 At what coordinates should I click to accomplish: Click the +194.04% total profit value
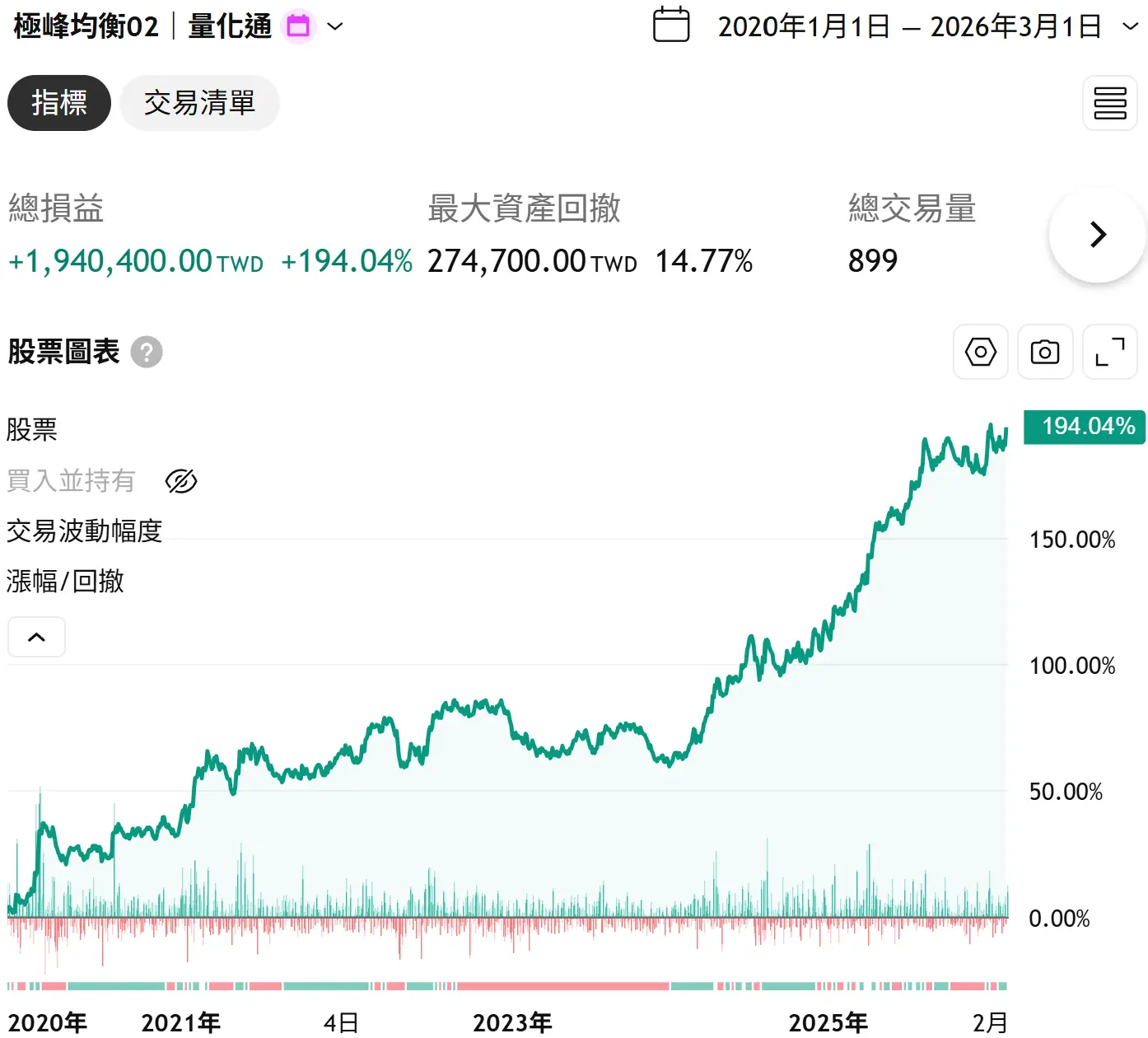coord(347,262)
